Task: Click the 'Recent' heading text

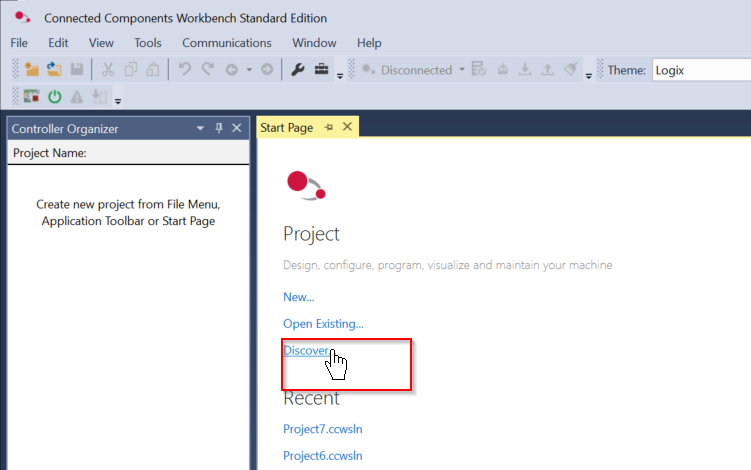Action: (x=311, y=398)
